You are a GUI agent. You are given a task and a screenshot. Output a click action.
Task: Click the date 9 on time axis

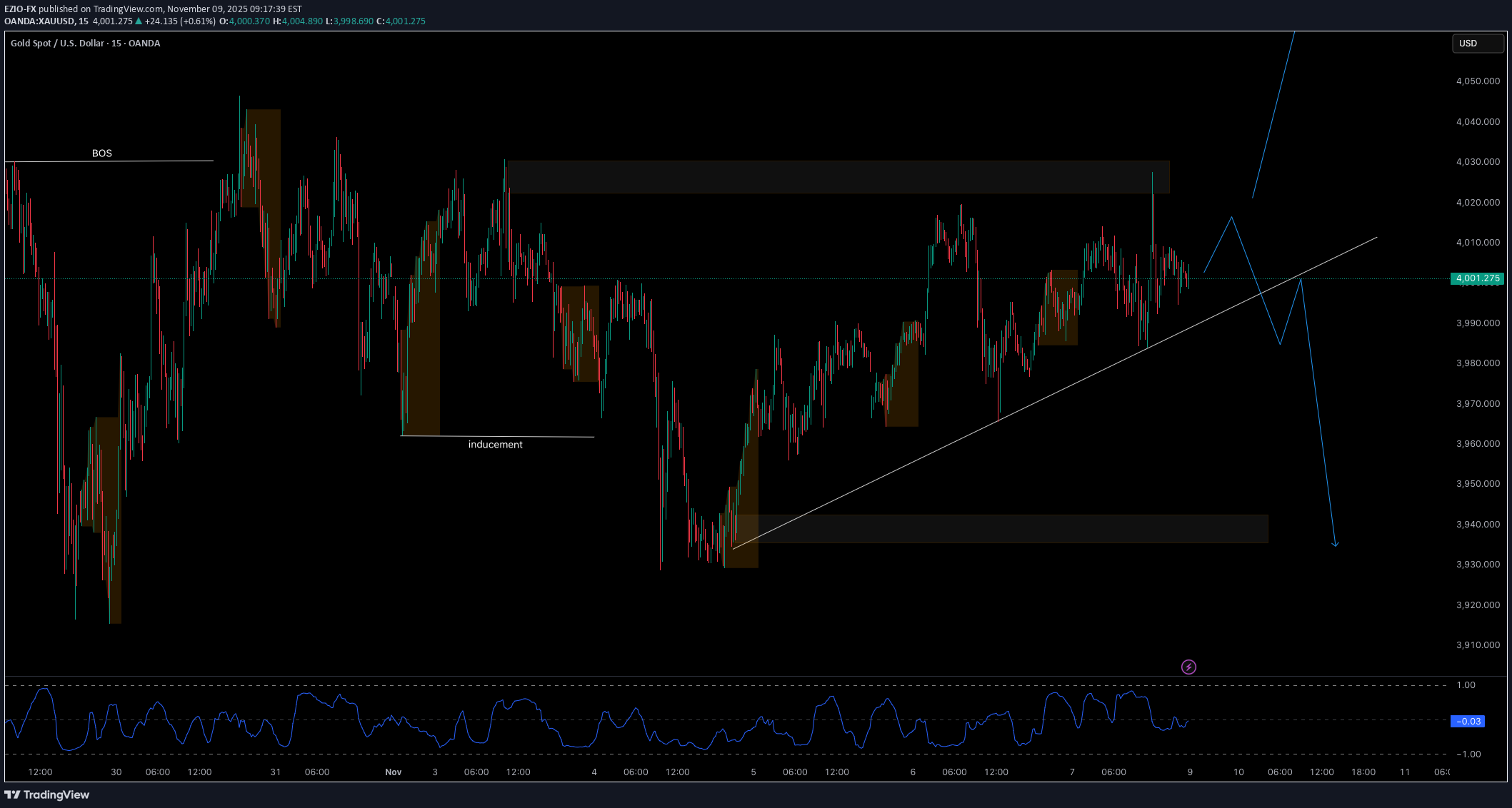point(1190,772)
